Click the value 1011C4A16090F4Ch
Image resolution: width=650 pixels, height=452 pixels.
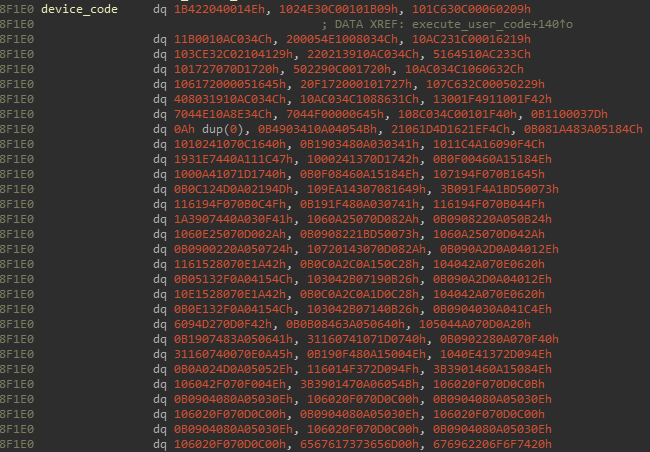click(x=489, y=144)
